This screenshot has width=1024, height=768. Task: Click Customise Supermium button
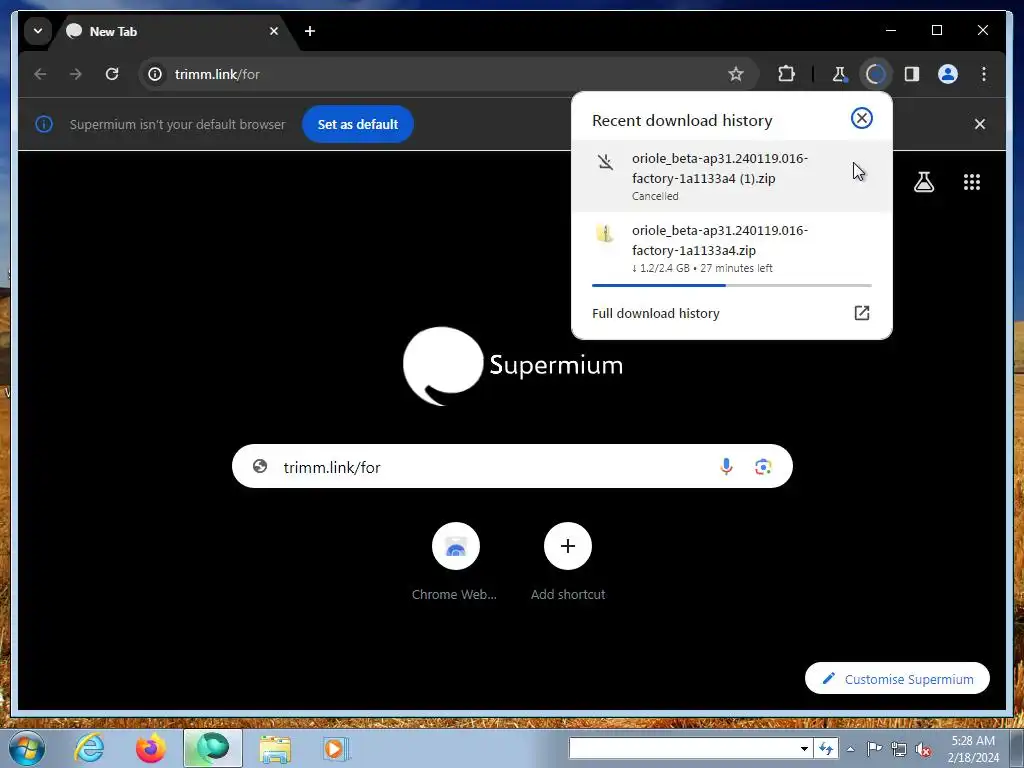click(x=897, y=679)
